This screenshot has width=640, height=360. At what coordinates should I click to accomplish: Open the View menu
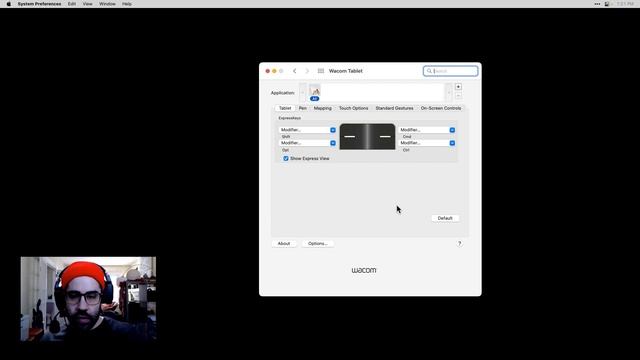click(x=87, y=4)
